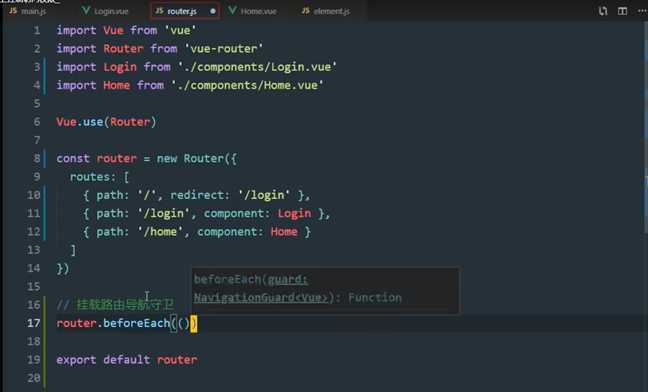Image resolution: width=648 pixels, height=392 pixels.
Task: Split the editor with the split icon
Action: [622, 11]
